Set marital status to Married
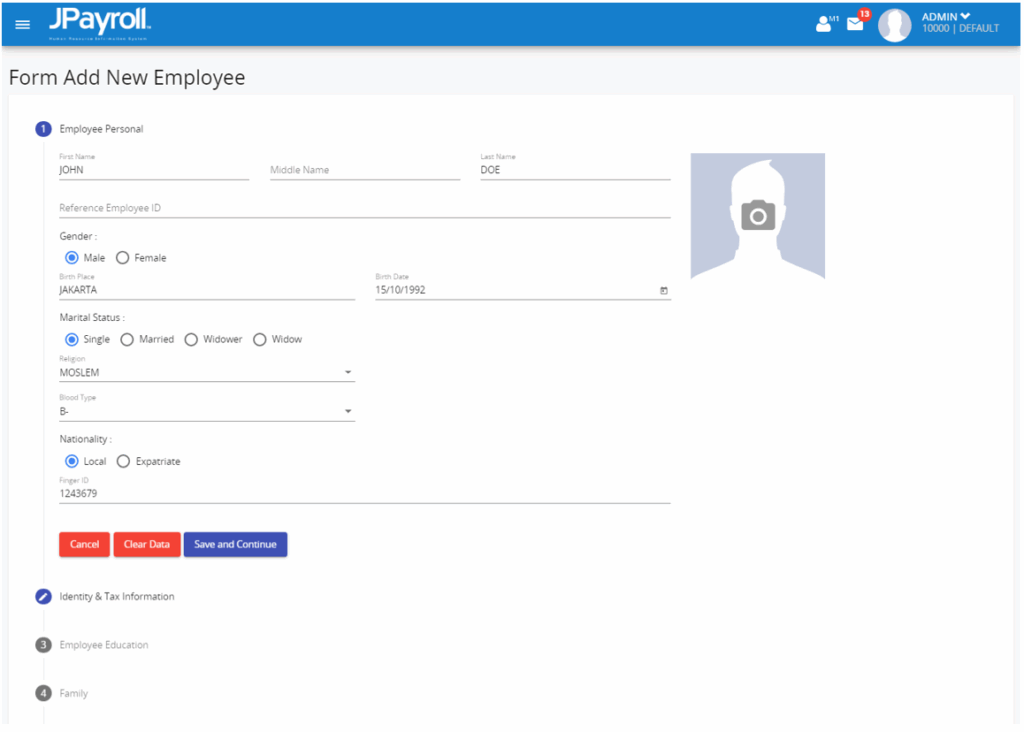Screen dimensions: 1024x732 coord(127,339)
